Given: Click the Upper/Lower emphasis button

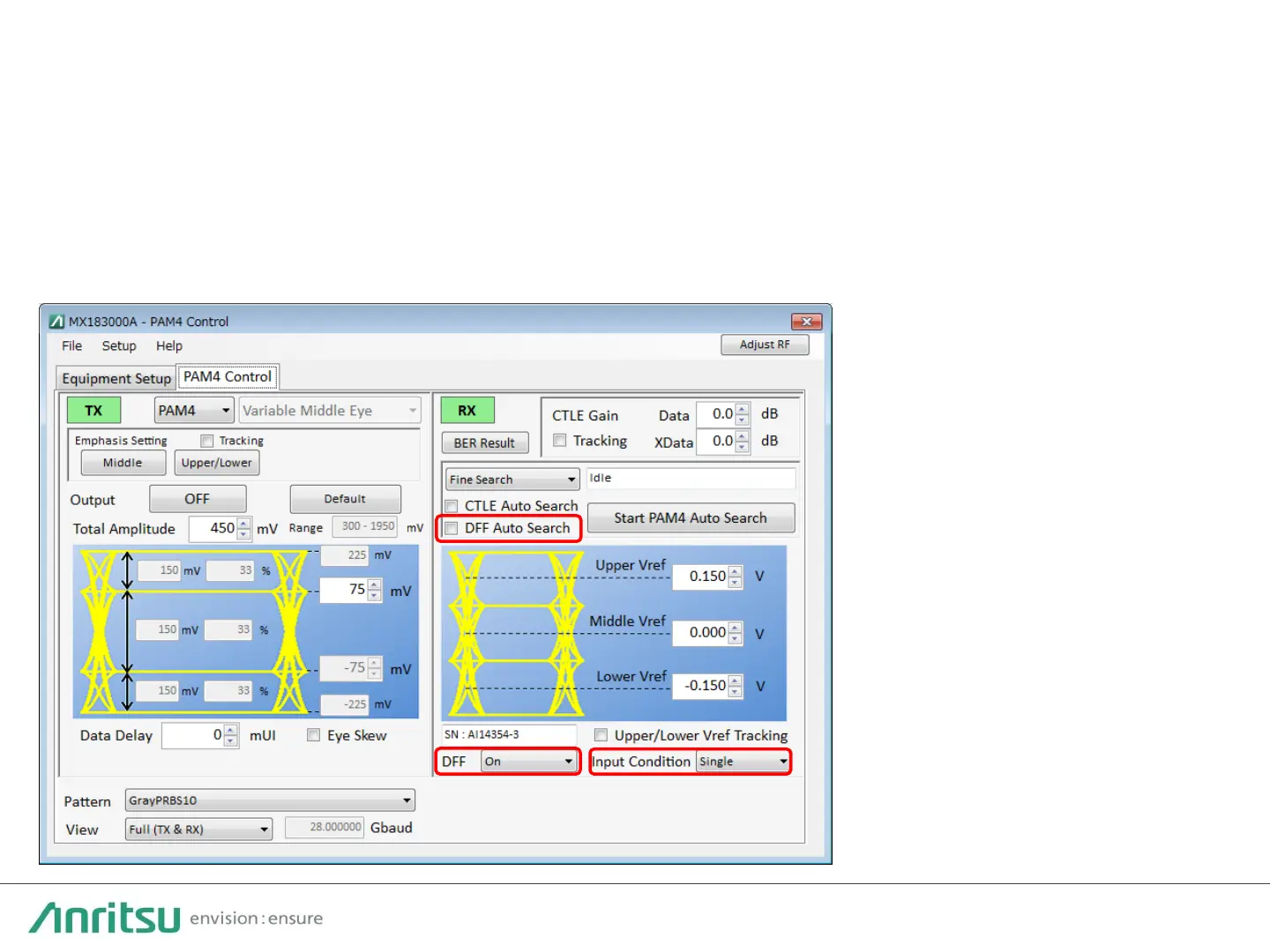Looking at the screenshot, I should coord(217,463).
